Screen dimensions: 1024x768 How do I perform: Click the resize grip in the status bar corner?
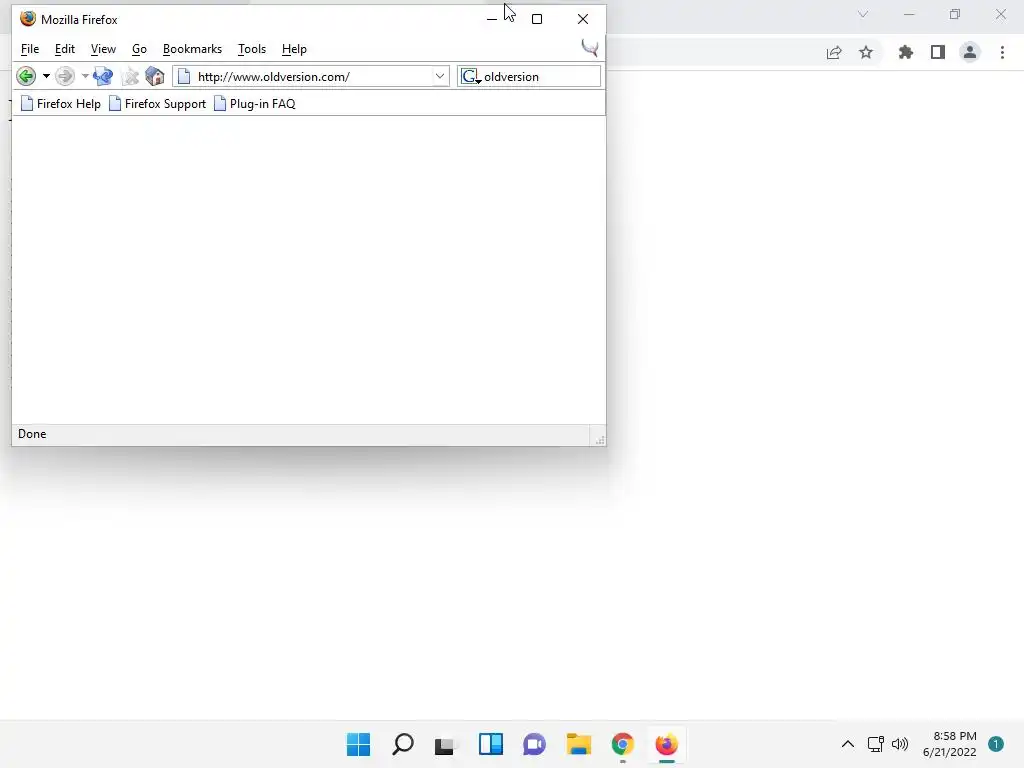coord(599,440)
